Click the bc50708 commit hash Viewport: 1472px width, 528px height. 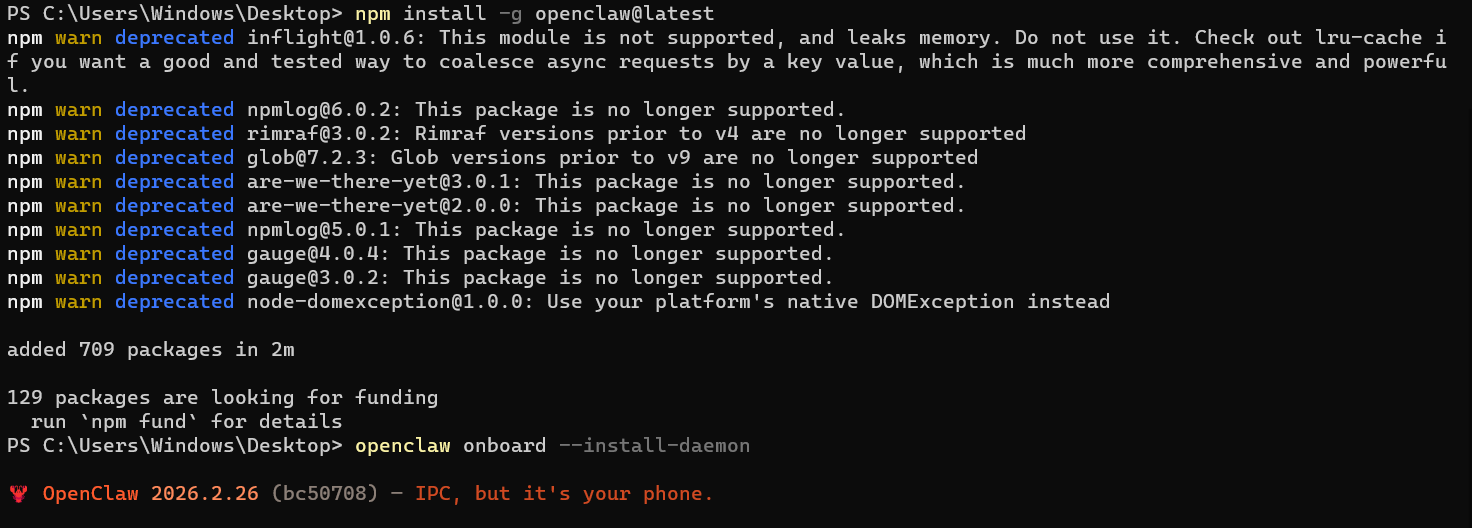[323, 494]
